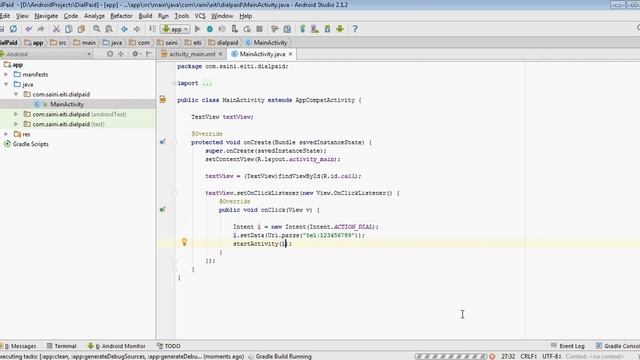Expand dialpaid (test) package
This screenshot has height=360, width=640.
pos(16,124)
